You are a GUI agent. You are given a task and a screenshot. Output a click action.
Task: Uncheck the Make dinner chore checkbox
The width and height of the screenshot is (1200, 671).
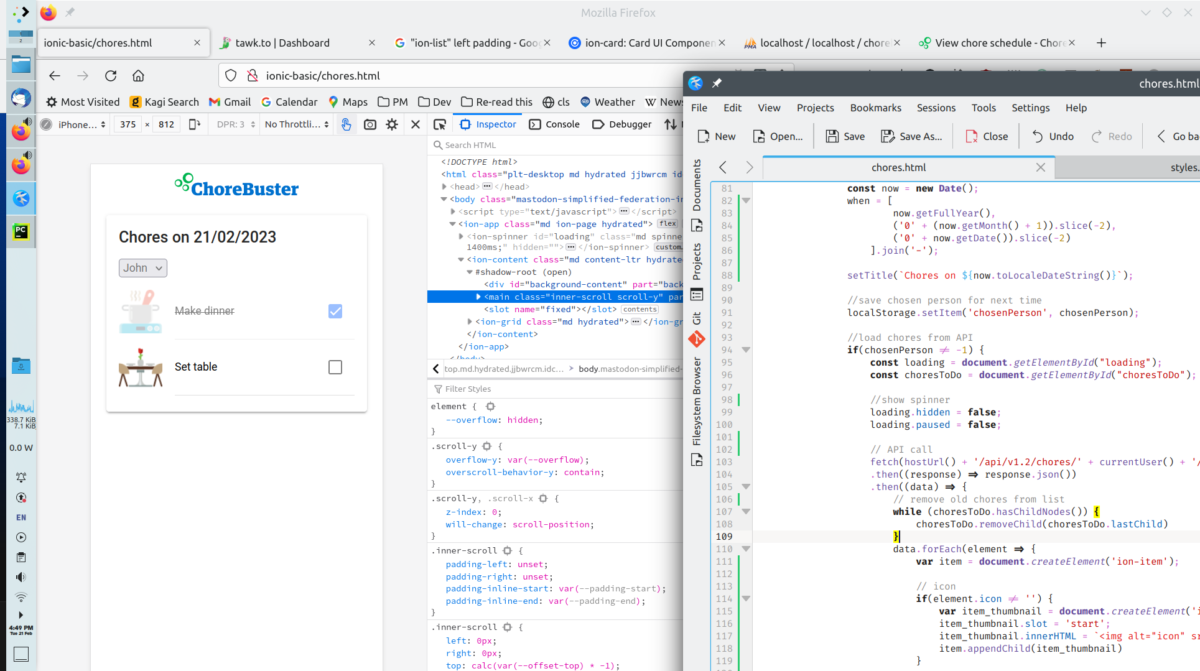(335, 311)
